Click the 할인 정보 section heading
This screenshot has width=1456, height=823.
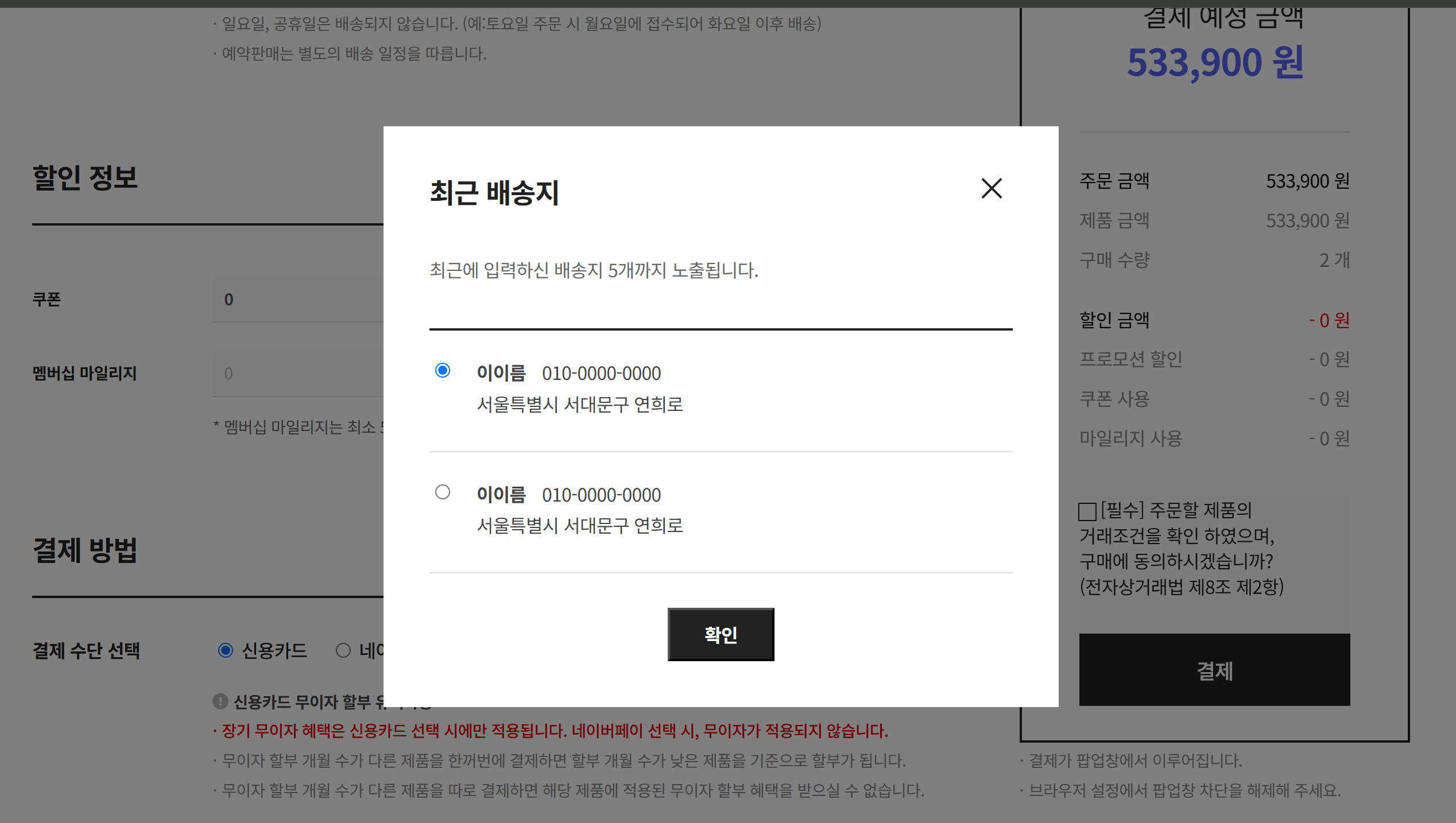tap(85, 177)
